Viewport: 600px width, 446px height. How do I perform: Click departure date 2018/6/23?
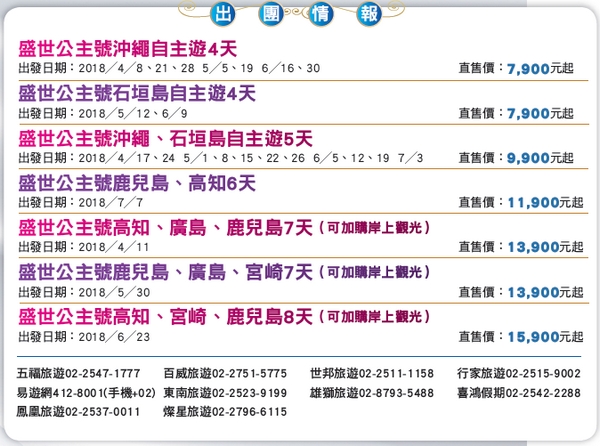point(114,337)
